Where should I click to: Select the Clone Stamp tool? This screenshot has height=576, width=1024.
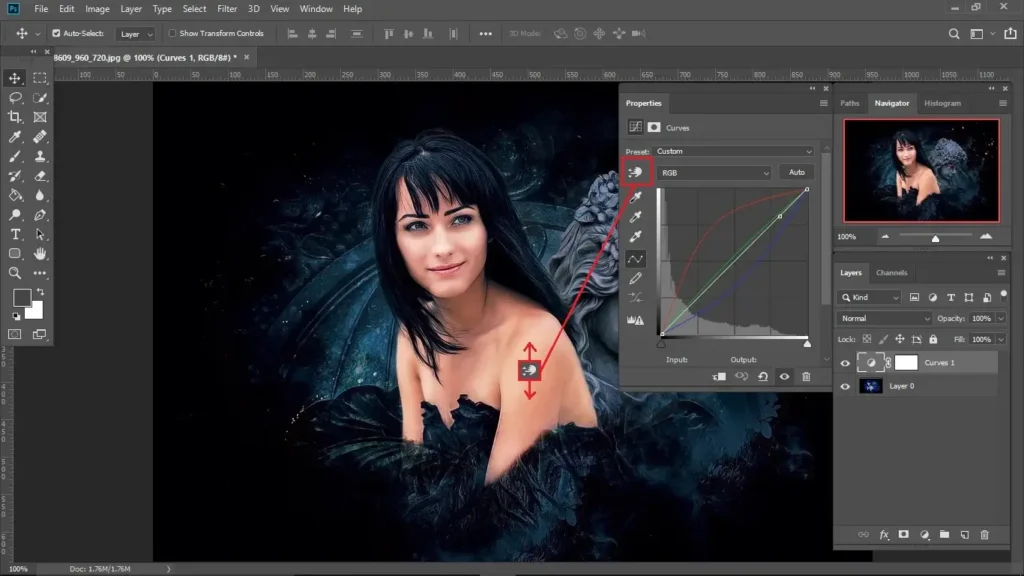click(x=40, y=157)
